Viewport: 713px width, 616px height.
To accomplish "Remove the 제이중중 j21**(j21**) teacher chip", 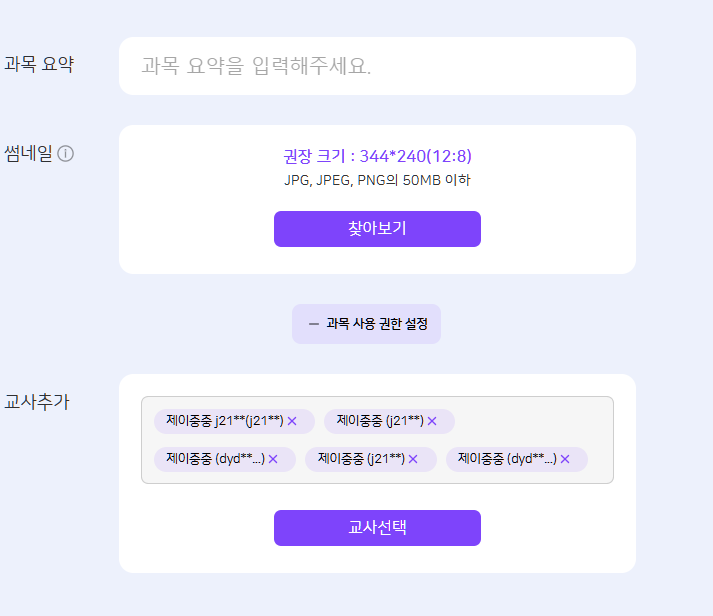I will [x=292, y=421].
